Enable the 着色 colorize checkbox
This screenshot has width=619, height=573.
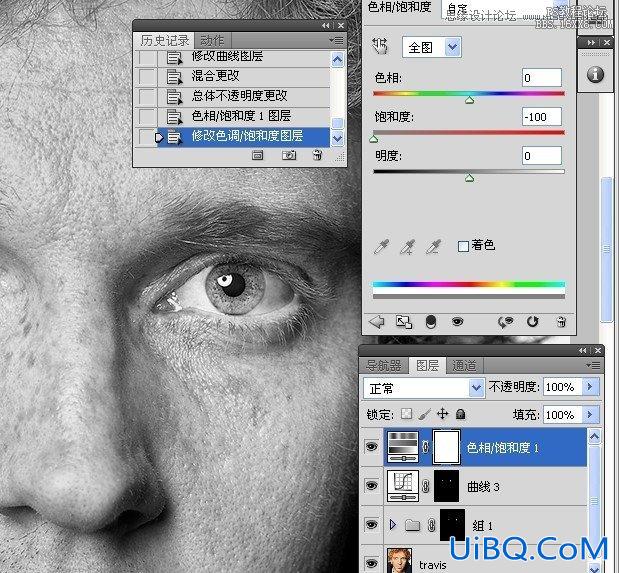coord(463,246)
